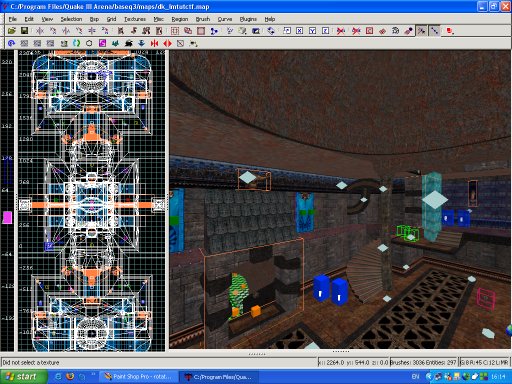Click the y-axis Flip toolbar icon
Screen dimensions: 512x384
(66, 31)
